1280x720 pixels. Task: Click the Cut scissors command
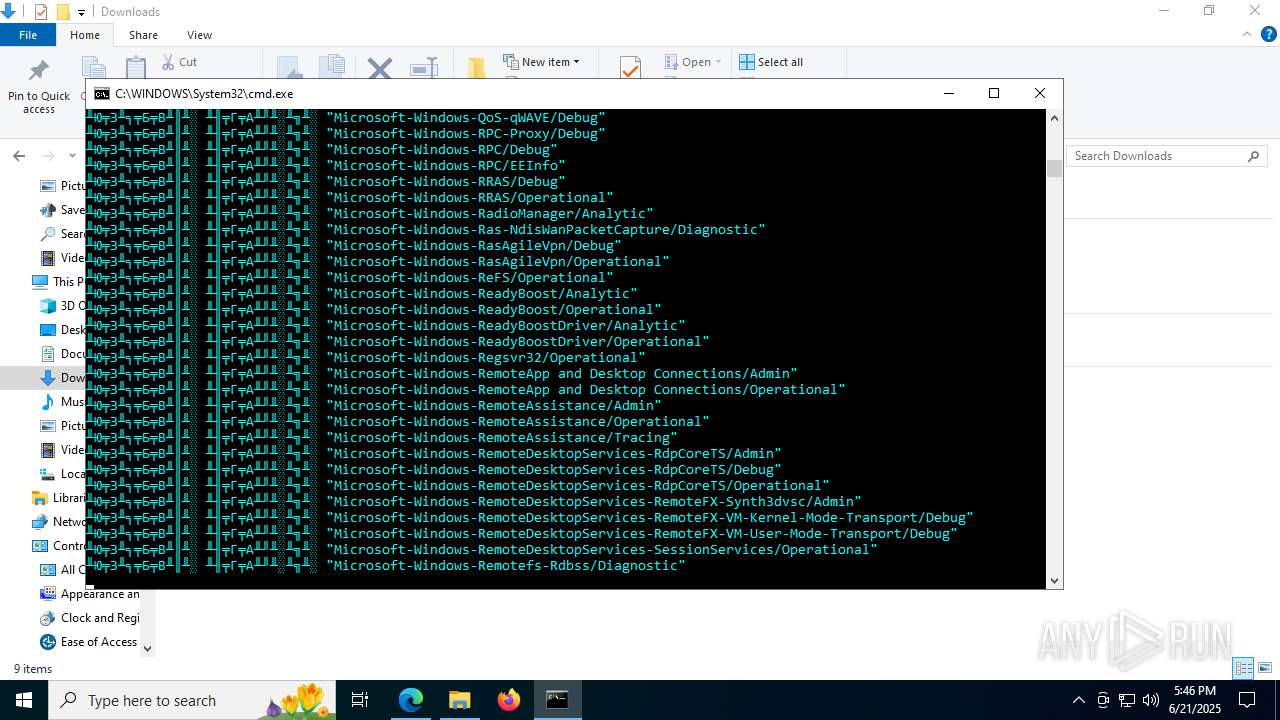click(x=180, y=62)
